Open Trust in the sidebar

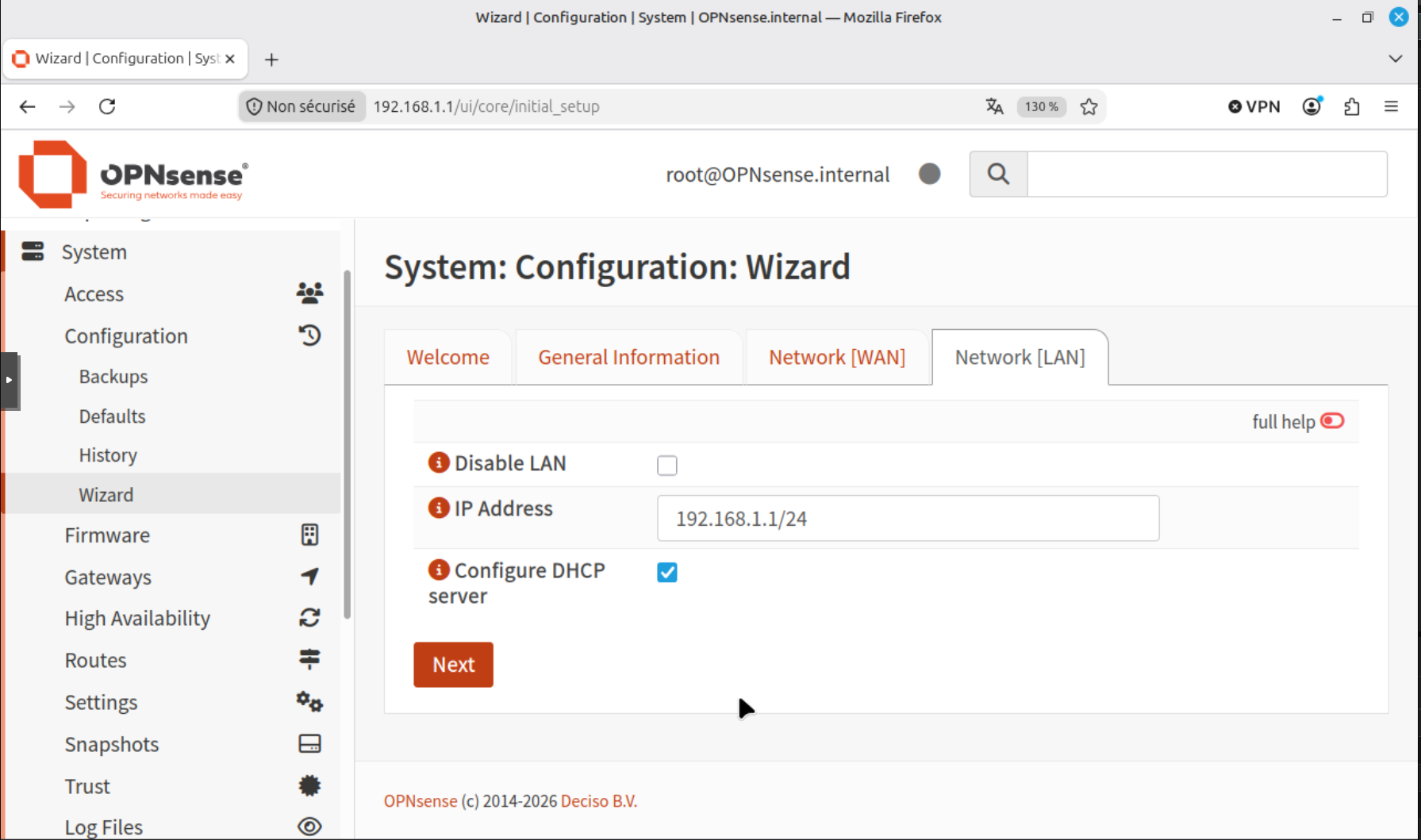pyautogui.click(x=87, y=785)
